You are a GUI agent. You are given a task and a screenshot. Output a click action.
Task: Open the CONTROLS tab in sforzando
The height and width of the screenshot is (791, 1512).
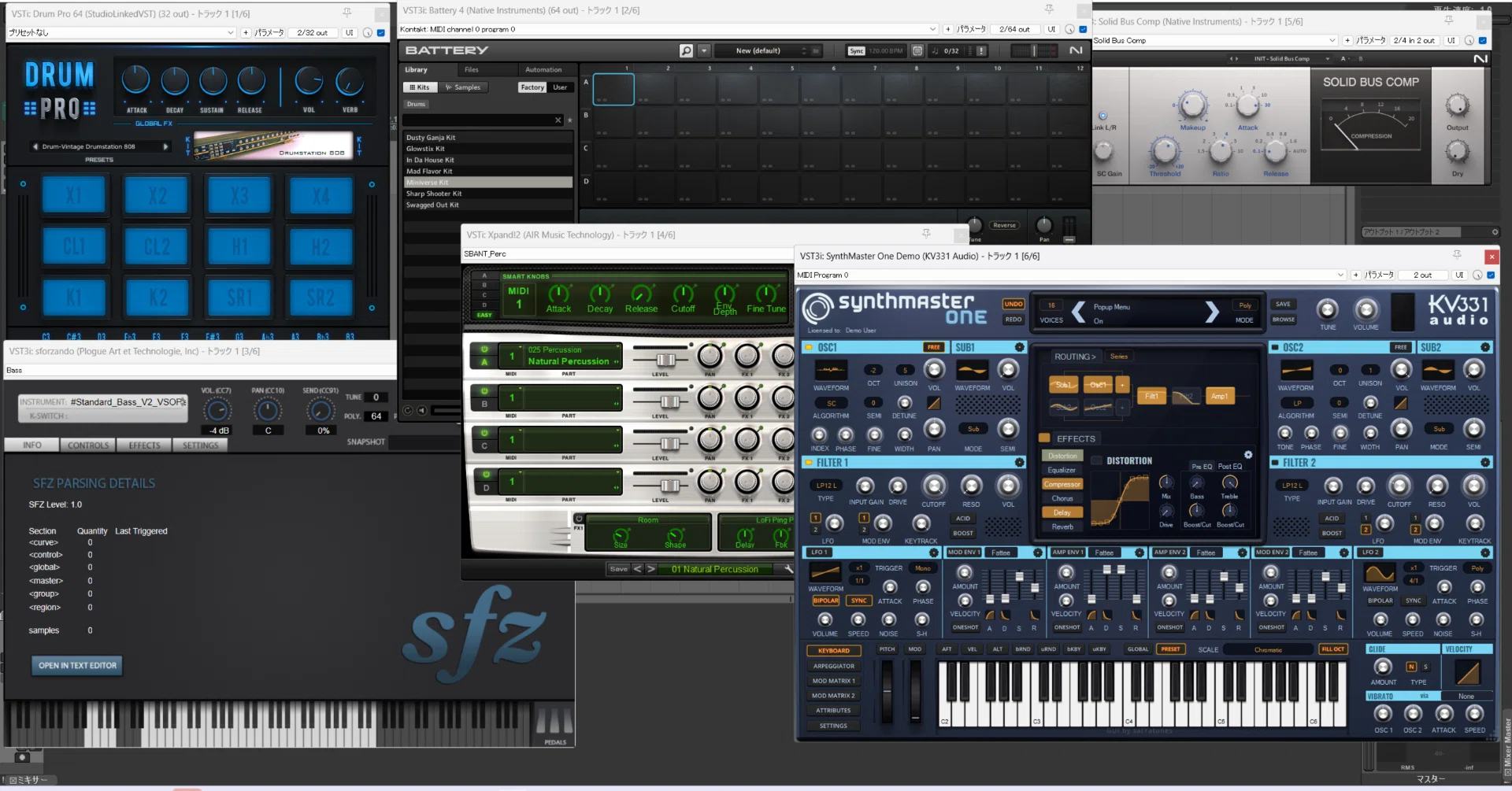coord(88,445)
